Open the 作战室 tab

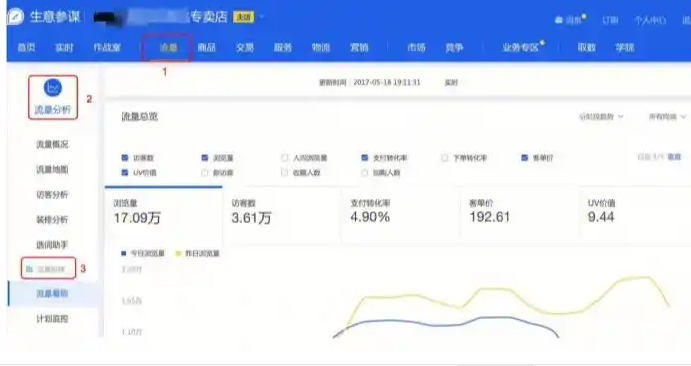point(107,48)
